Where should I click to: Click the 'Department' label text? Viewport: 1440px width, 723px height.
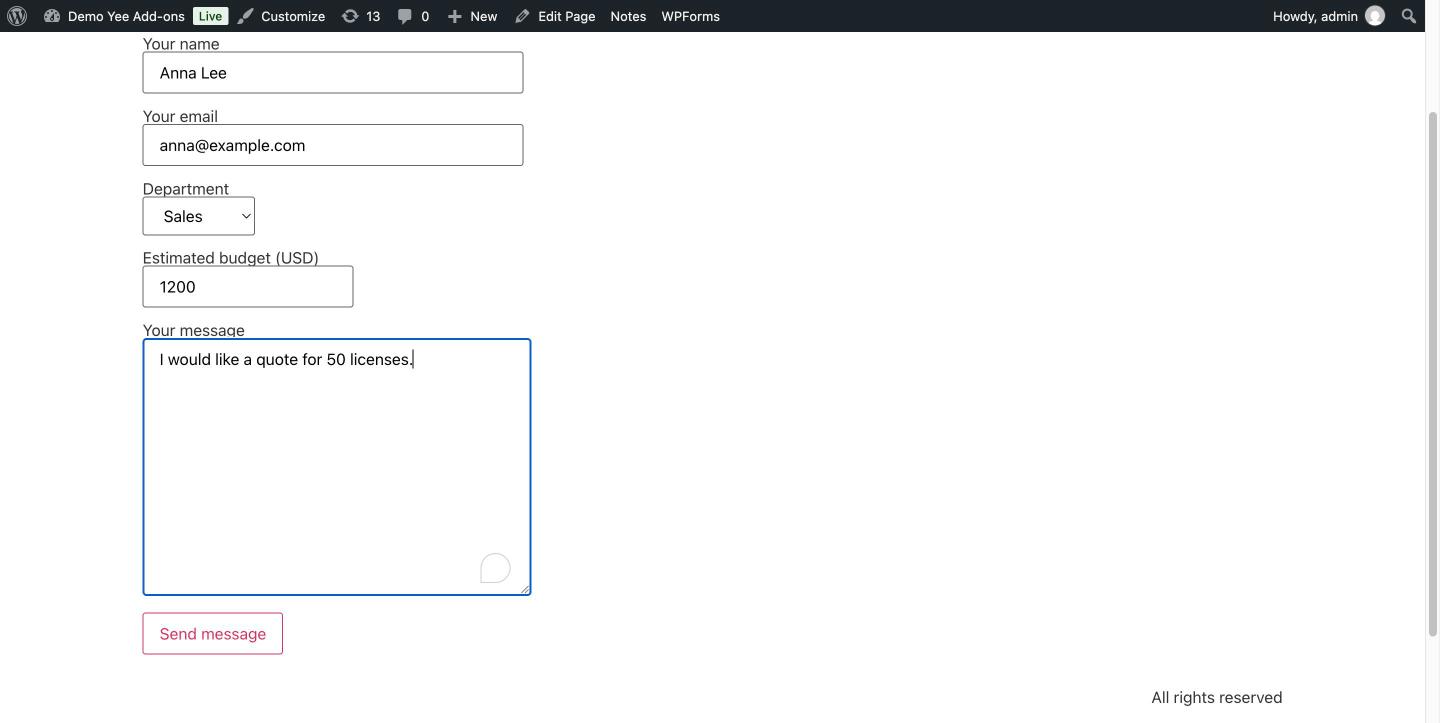point(186,188)
